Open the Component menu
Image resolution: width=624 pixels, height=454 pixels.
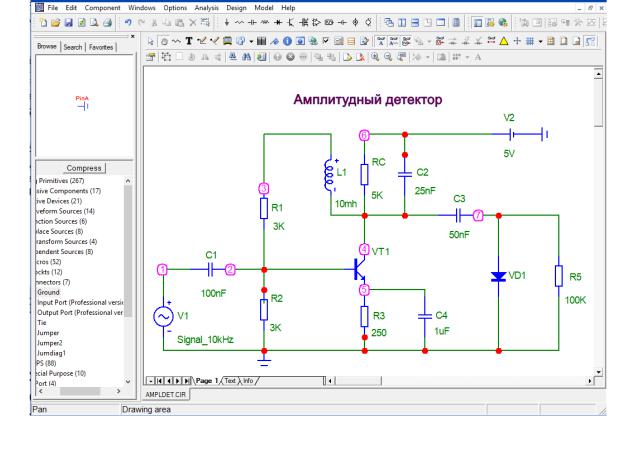pos(102,8)
